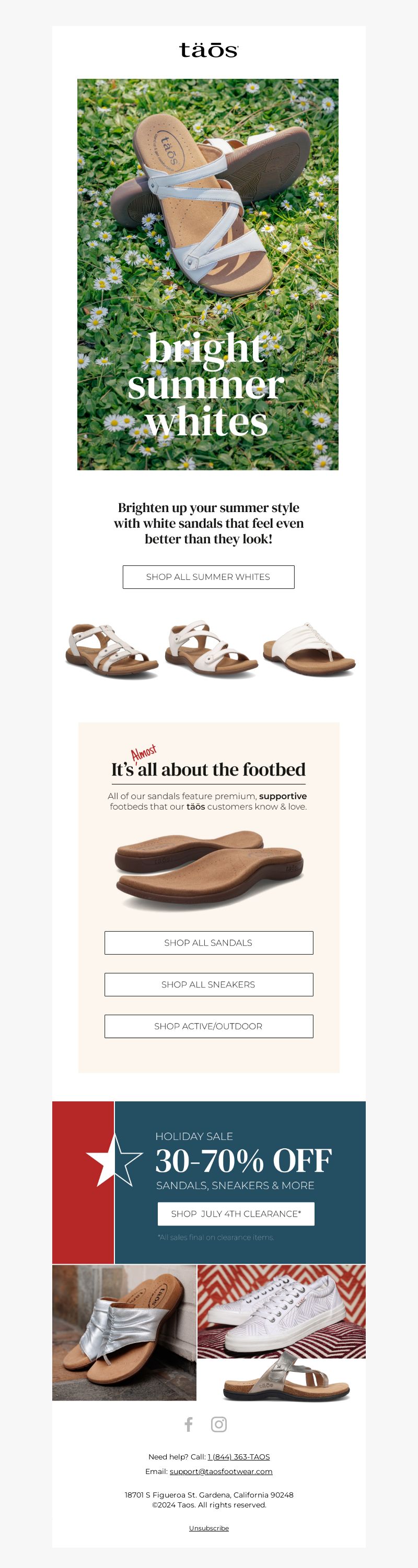
Task: Select the white thong sandal thumbnail
Action: (x=309, y=649)
